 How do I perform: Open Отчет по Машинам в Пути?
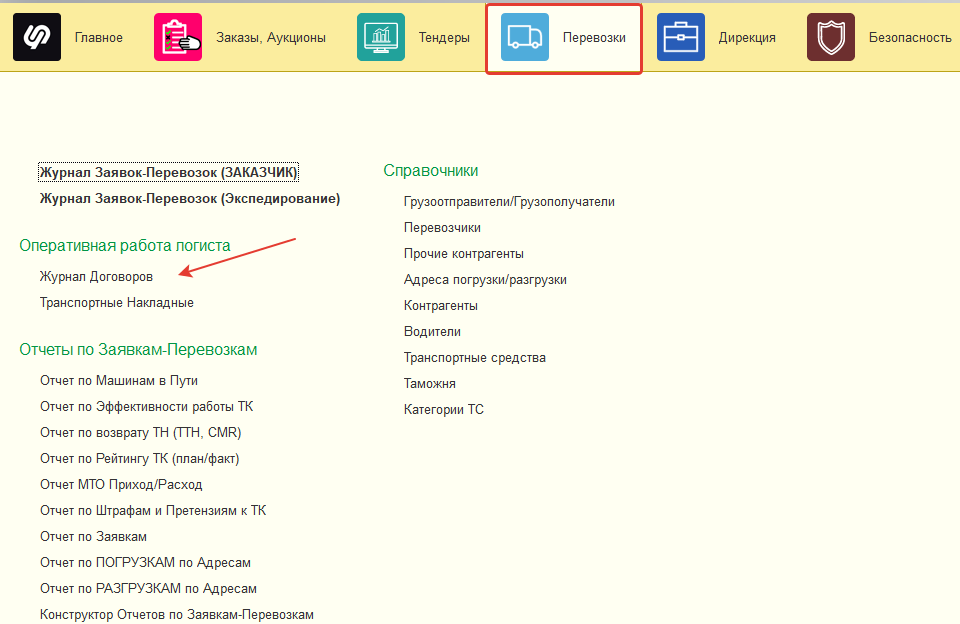pyautogui.click(x=119, y=380)
